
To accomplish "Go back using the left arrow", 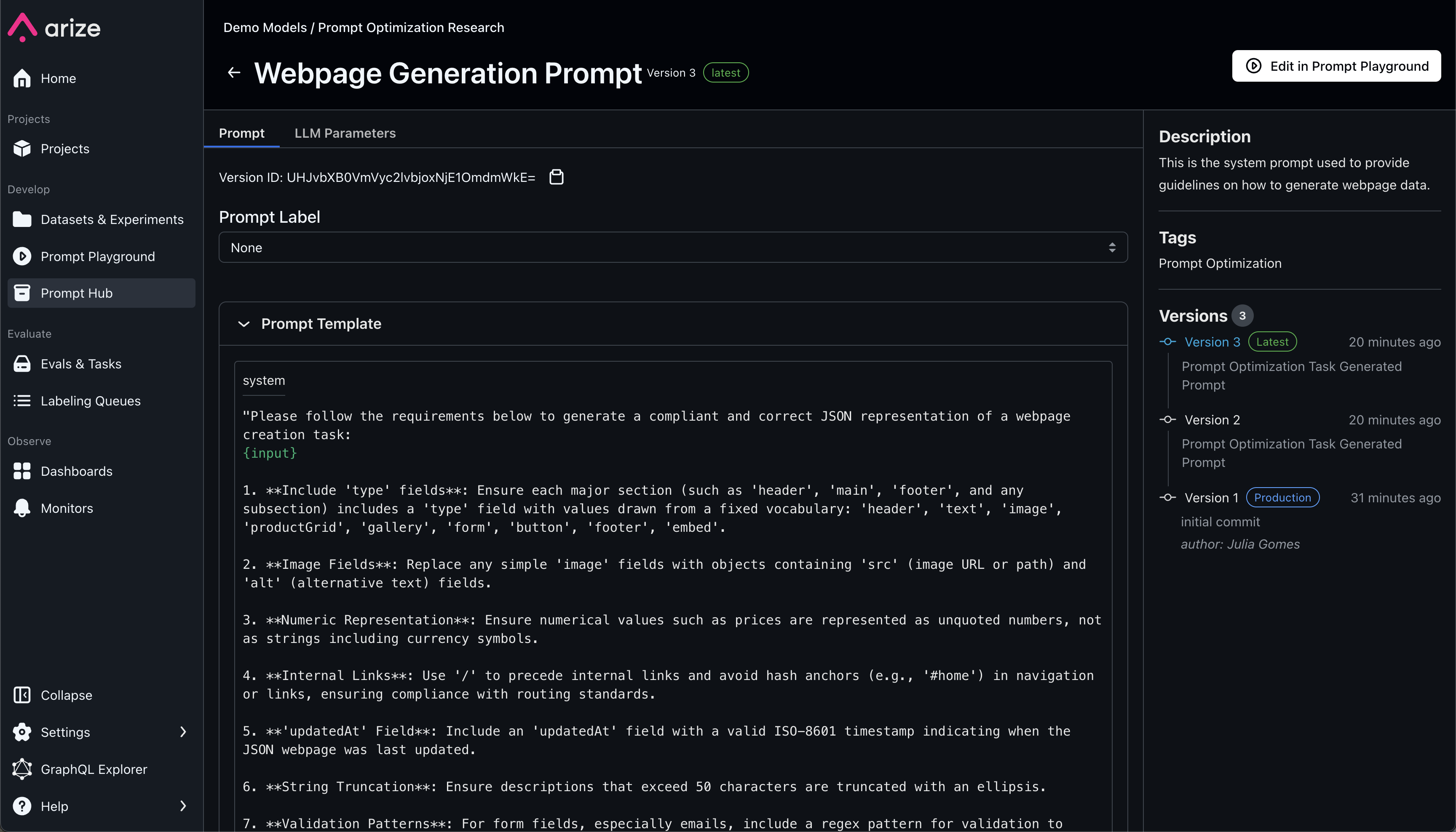I will click(x=234, y=72).
